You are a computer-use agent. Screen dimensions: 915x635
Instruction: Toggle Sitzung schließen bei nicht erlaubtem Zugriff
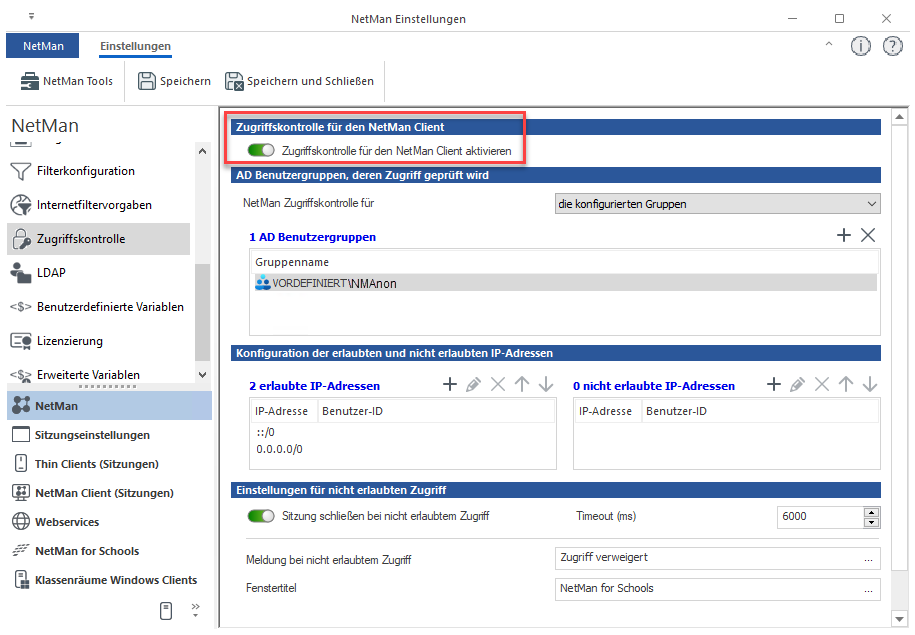click(262, 516)
